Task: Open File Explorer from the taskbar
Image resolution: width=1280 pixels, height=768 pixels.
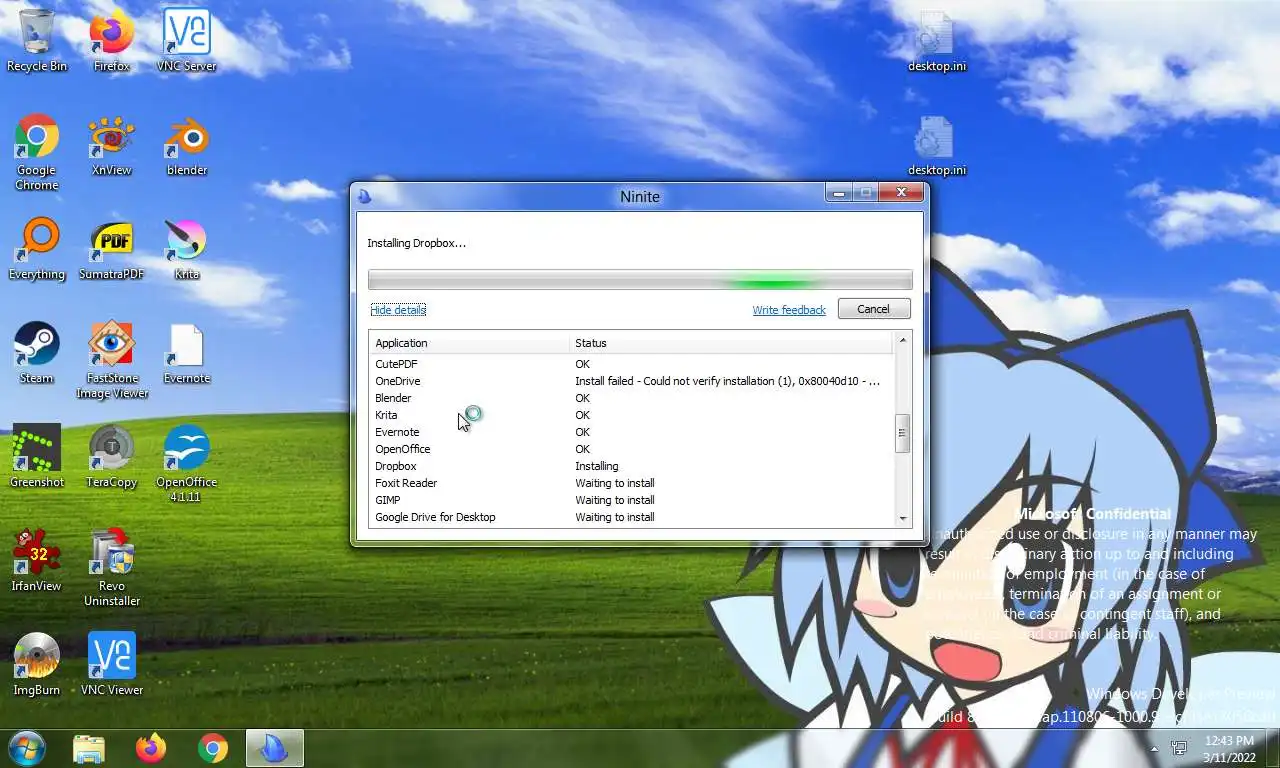Action: point(89,748)
